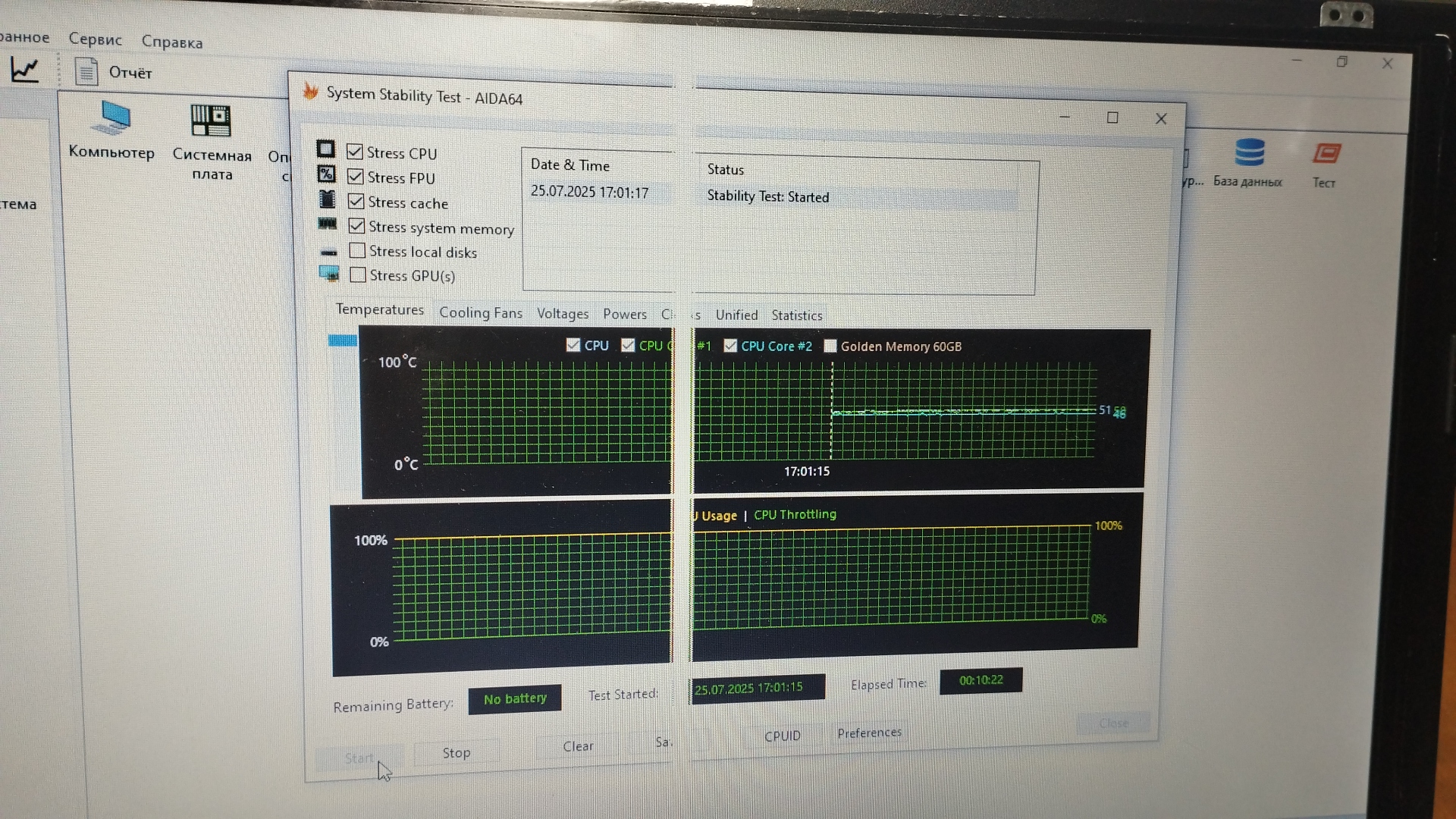
Task: Open the Сервис menu
Action: point(95,39)
